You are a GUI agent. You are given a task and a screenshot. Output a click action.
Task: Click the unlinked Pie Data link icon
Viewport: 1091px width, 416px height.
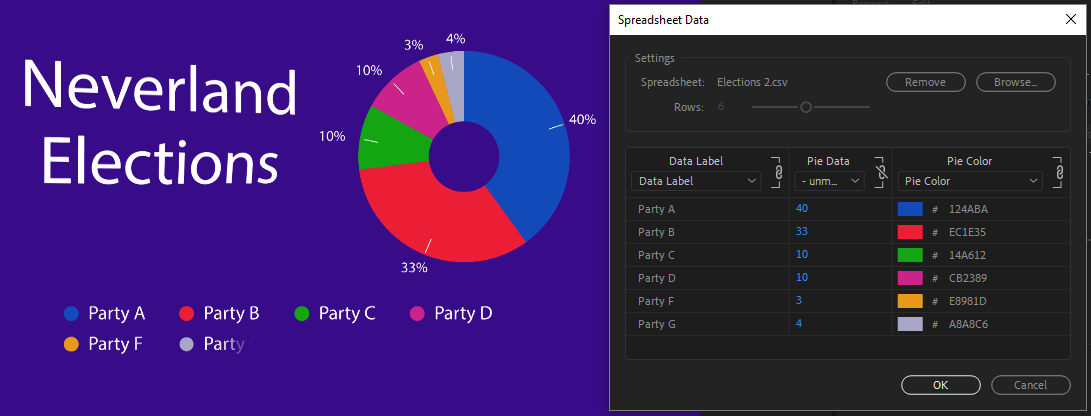[x=881, y=172]
